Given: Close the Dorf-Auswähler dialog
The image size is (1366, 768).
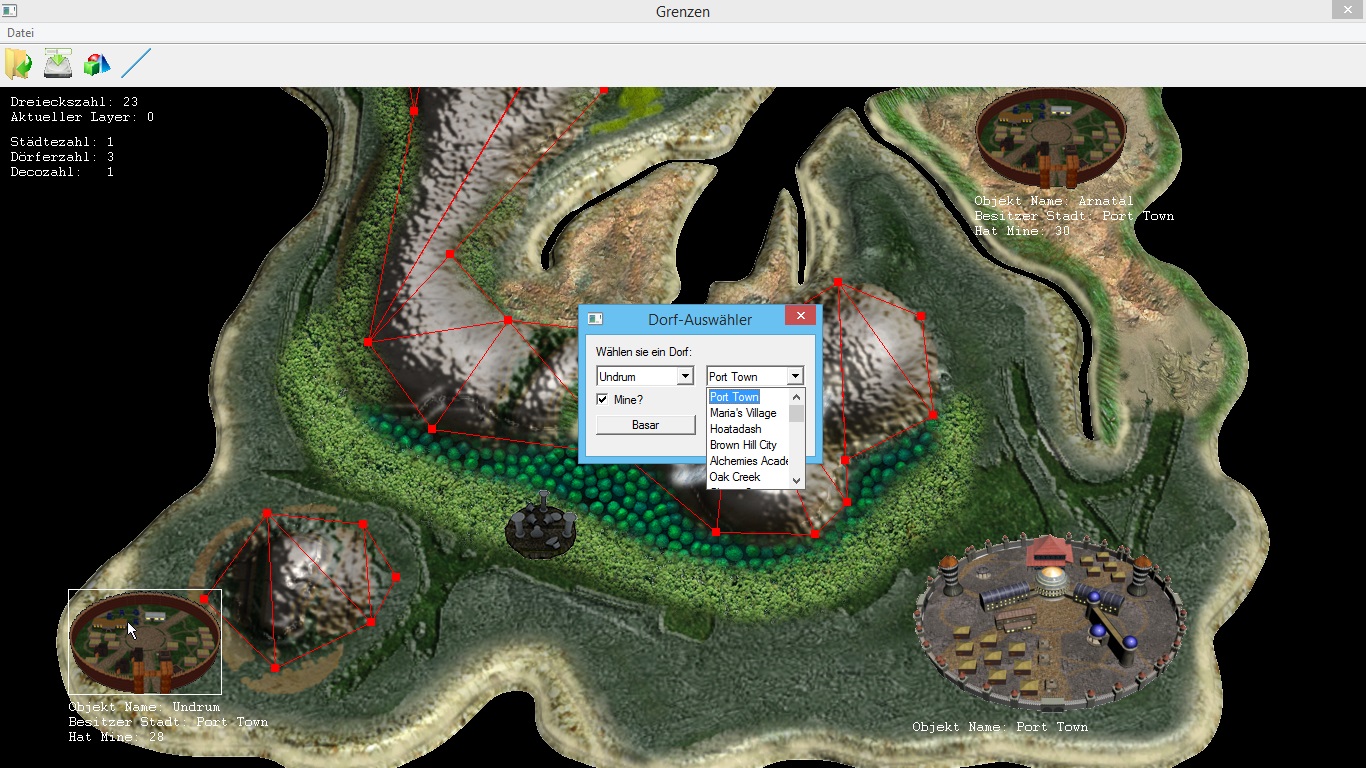Looking at the screenshot, I should coord(800,317).
